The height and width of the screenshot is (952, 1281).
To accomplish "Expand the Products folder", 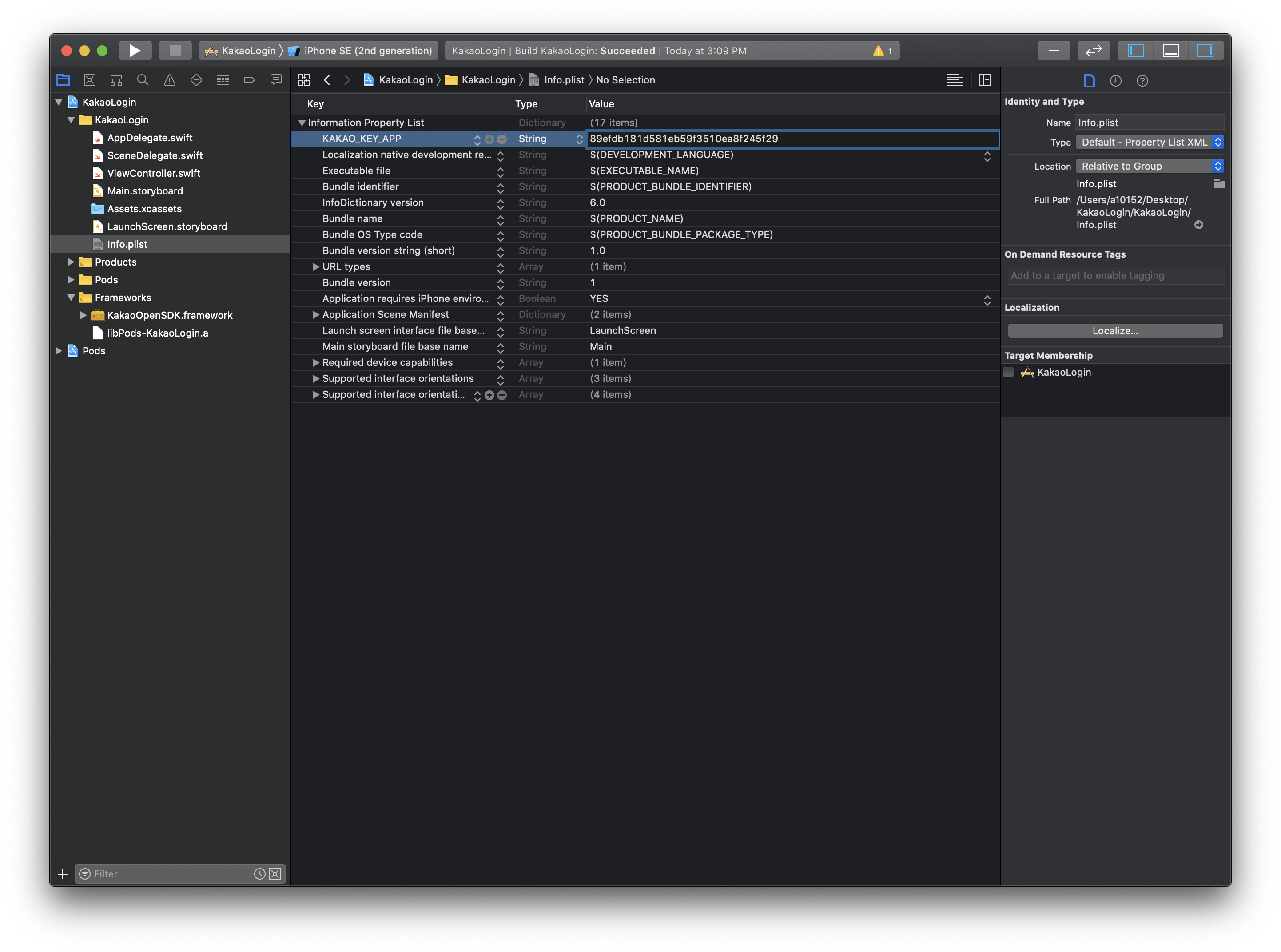I will pyautogui.click(x=71, y=262).
